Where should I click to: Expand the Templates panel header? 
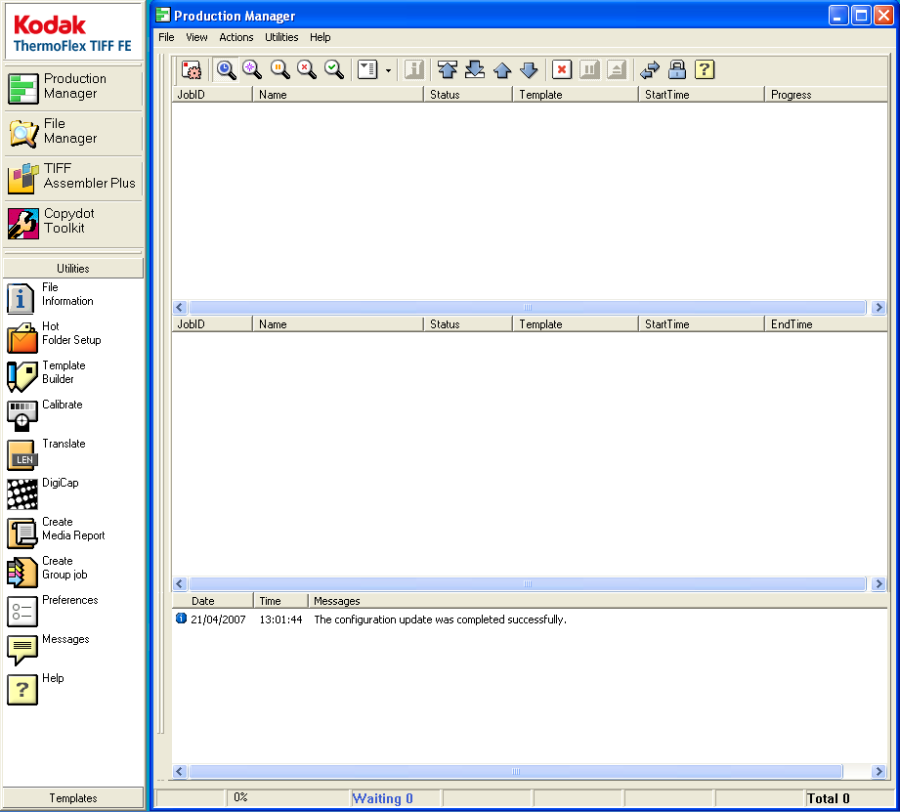[x=73, y=798]
